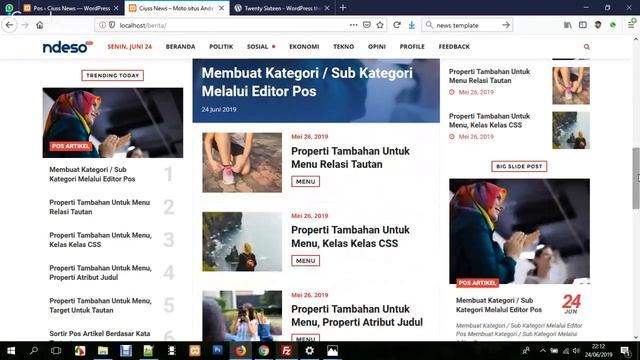Open trending item 4 'Properti Atribut Judul'
The width and height of the screenshot is (640, 360).
pos(100,273)
